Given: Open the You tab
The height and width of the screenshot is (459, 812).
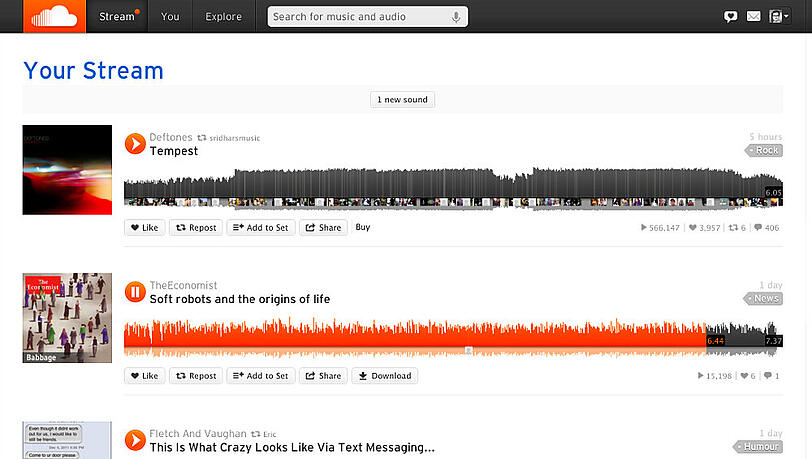Looking at the screenshot, I should coord(170,16).
